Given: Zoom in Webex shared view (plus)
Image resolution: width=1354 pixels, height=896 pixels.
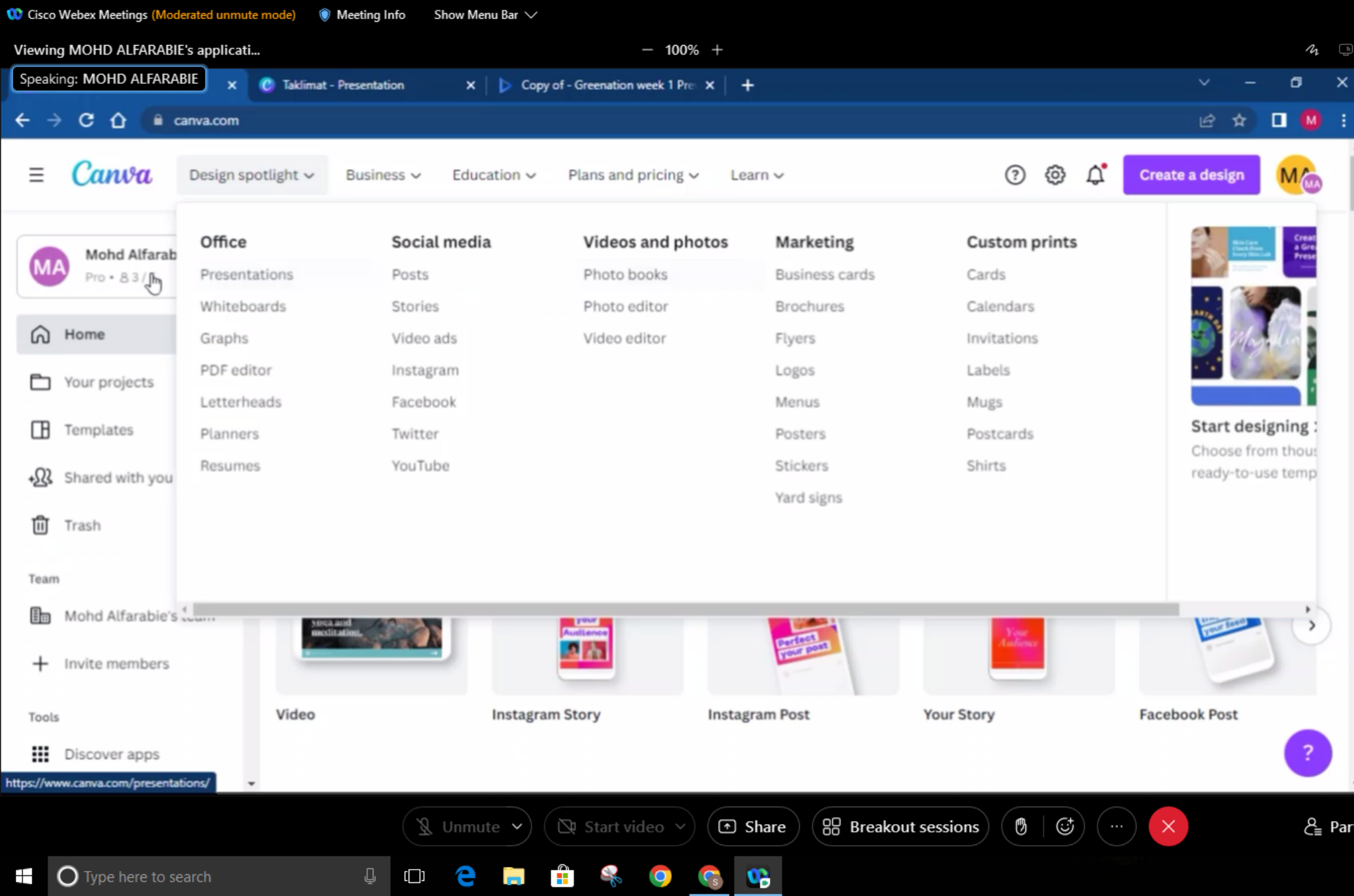Looking at the screenshot, I should click(717, 50).
